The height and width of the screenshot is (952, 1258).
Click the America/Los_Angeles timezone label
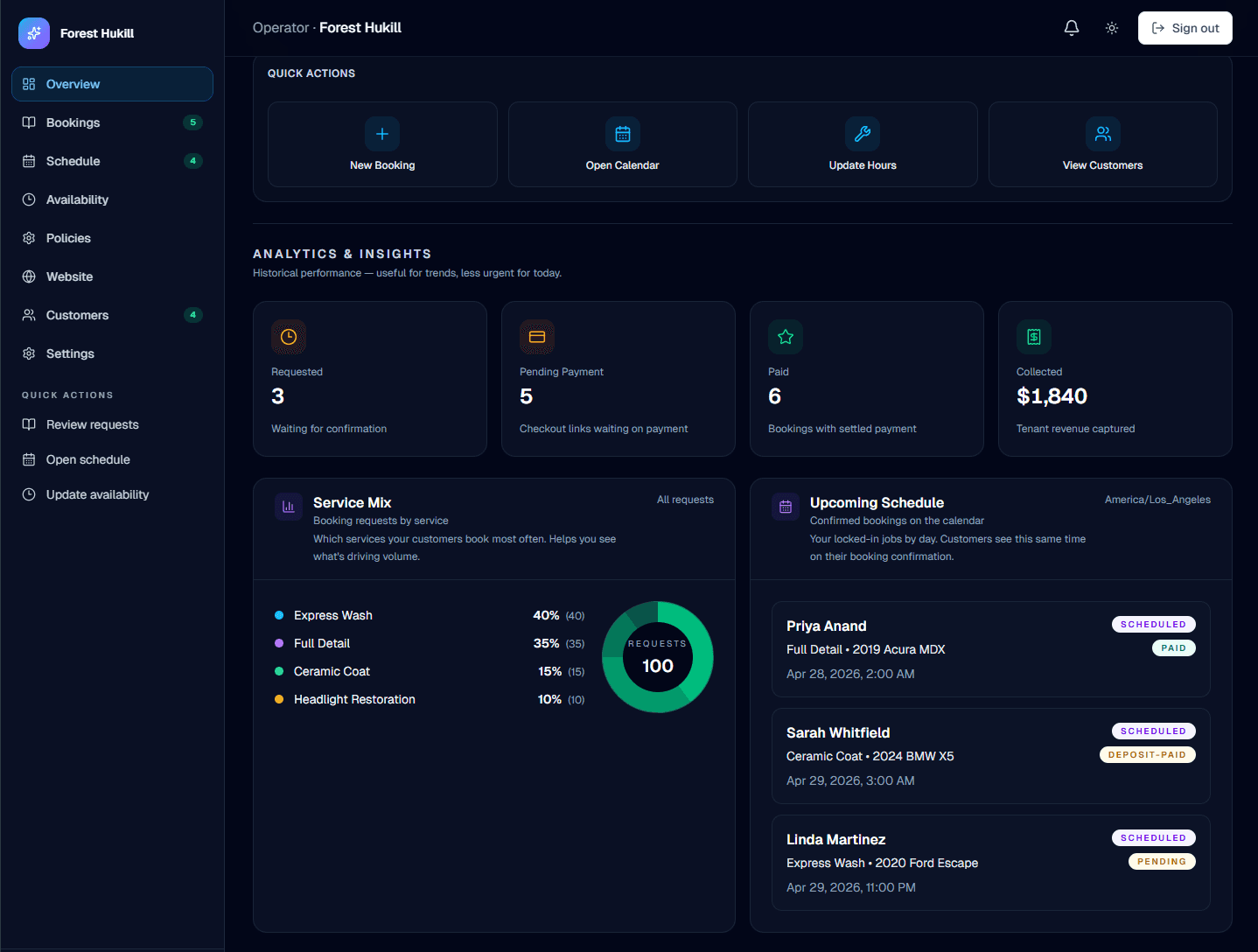click(1157, 500)
